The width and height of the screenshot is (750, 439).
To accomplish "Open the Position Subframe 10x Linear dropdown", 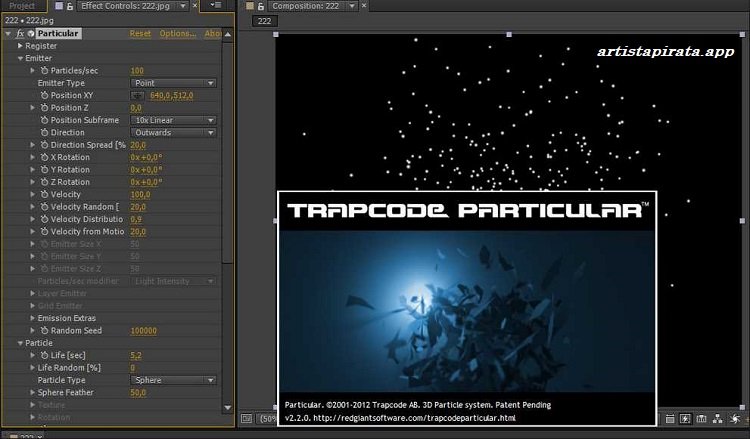I will click(x=174, y=121).
